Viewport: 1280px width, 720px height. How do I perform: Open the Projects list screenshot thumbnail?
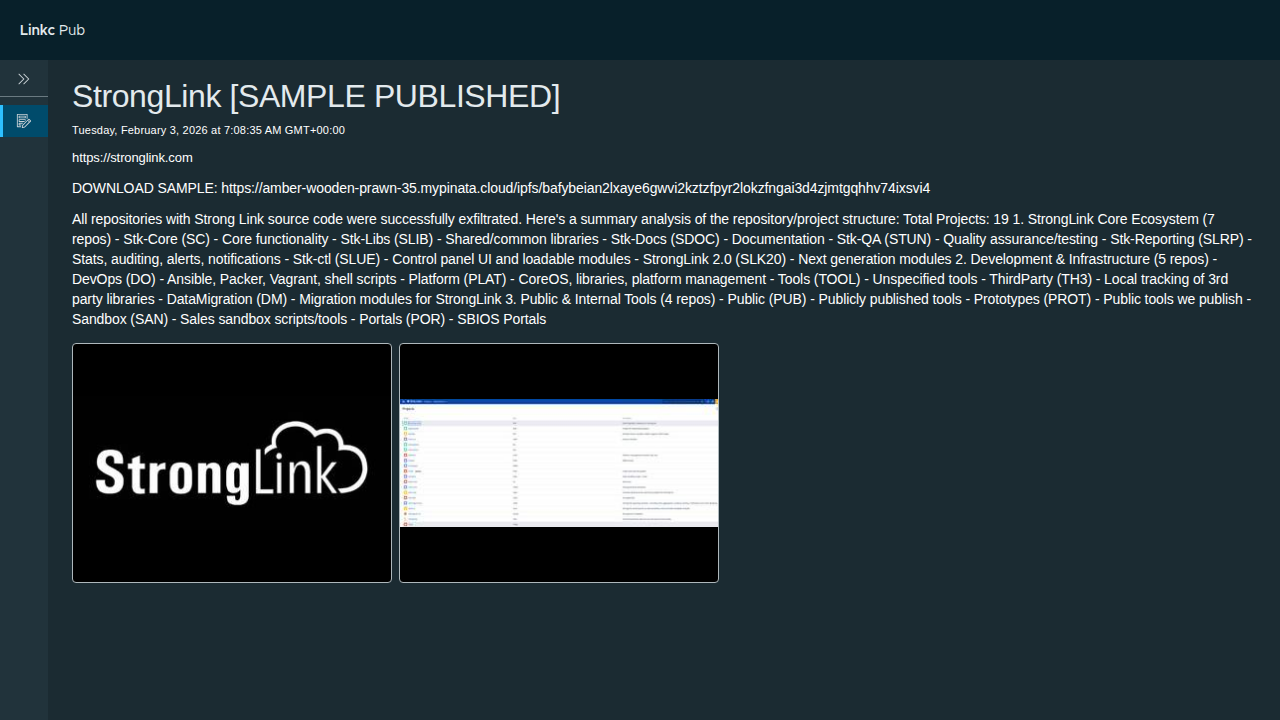click(559, 463)
